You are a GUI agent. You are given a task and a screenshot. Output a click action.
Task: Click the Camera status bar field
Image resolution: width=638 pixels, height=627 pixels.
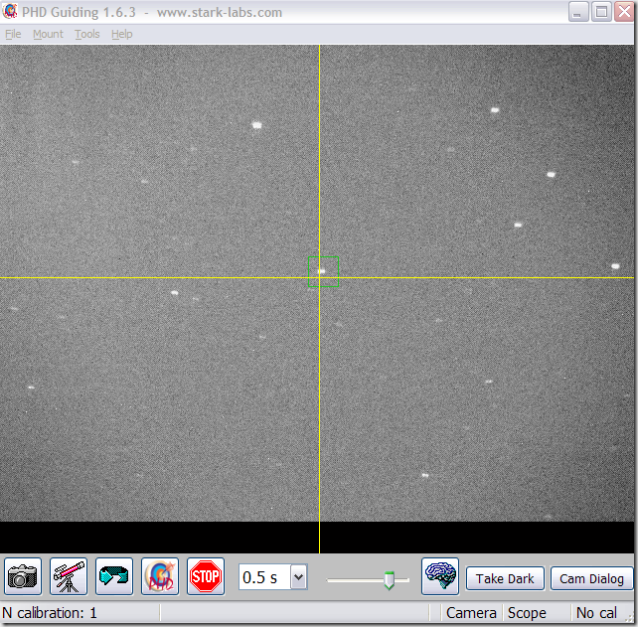click(x=471, y=613)
